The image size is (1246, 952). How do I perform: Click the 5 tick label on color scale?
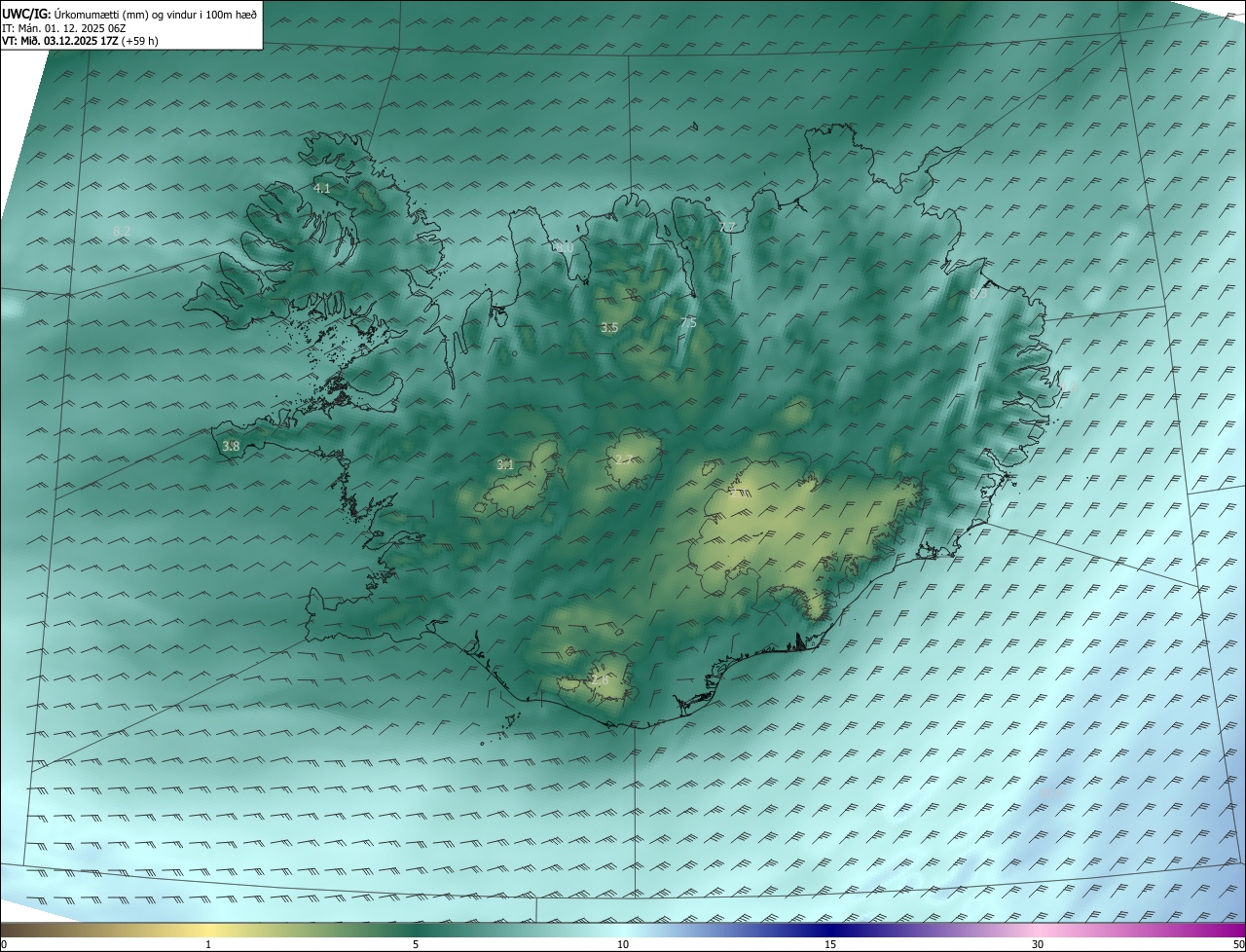point(416,944)
